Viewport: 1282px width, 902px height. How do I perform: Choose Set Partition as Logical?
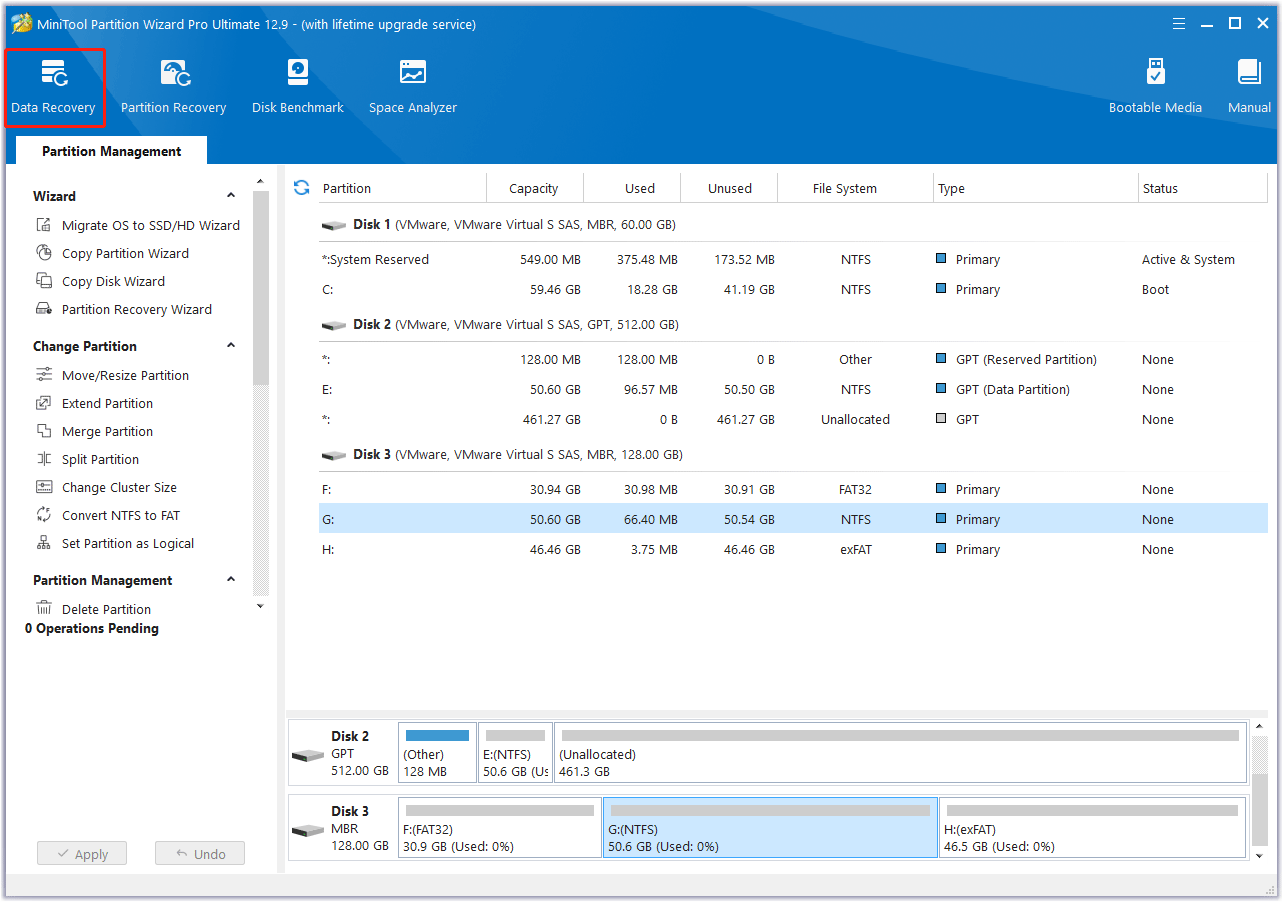pos(115,543)
